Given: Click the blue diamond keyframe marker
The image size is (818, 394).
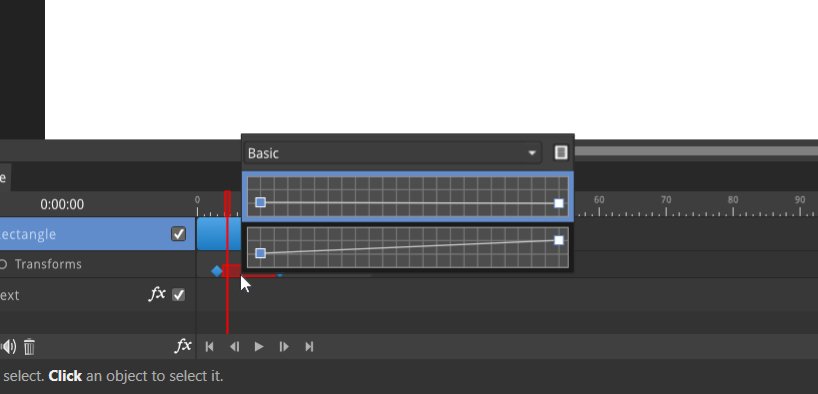Looking at the screenshot, I should pyautogui.click(x=216, y=271).
